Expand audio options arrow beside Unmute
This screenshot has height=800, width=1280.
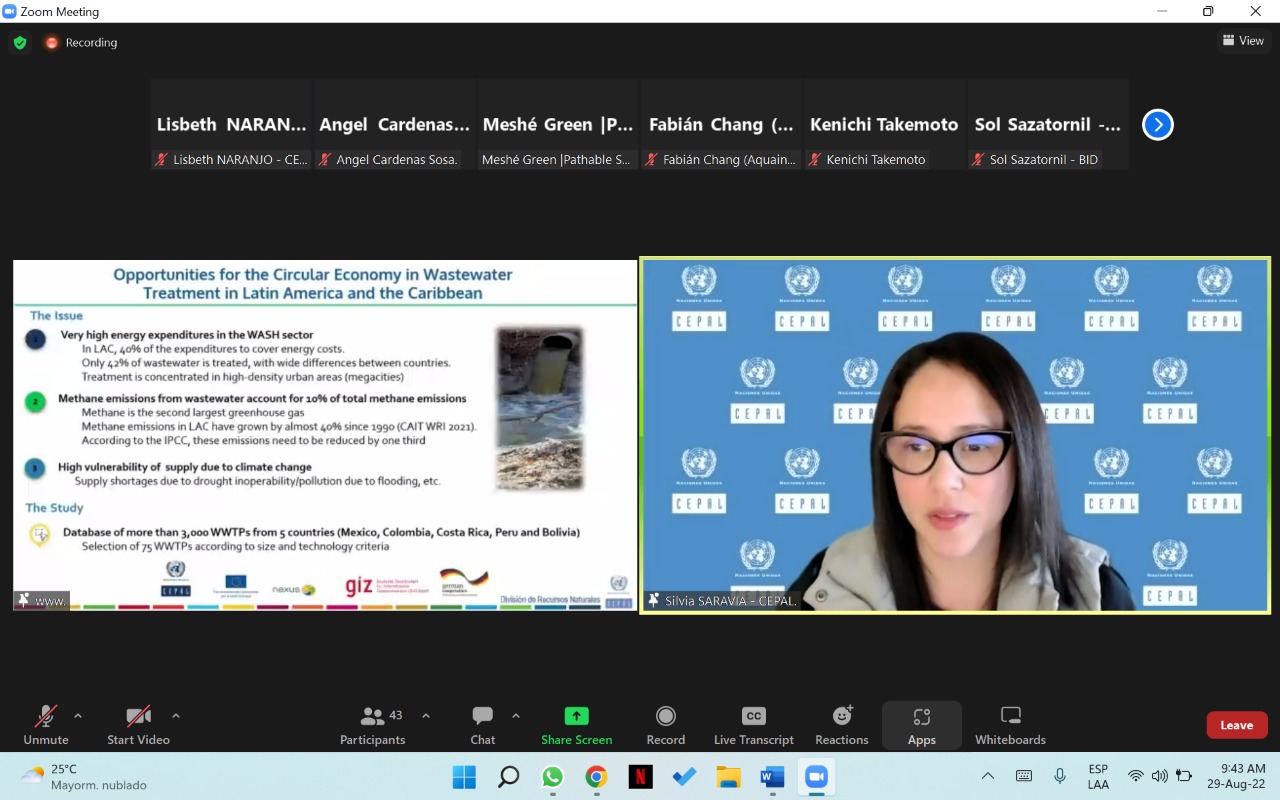click(x=78, y=716)
